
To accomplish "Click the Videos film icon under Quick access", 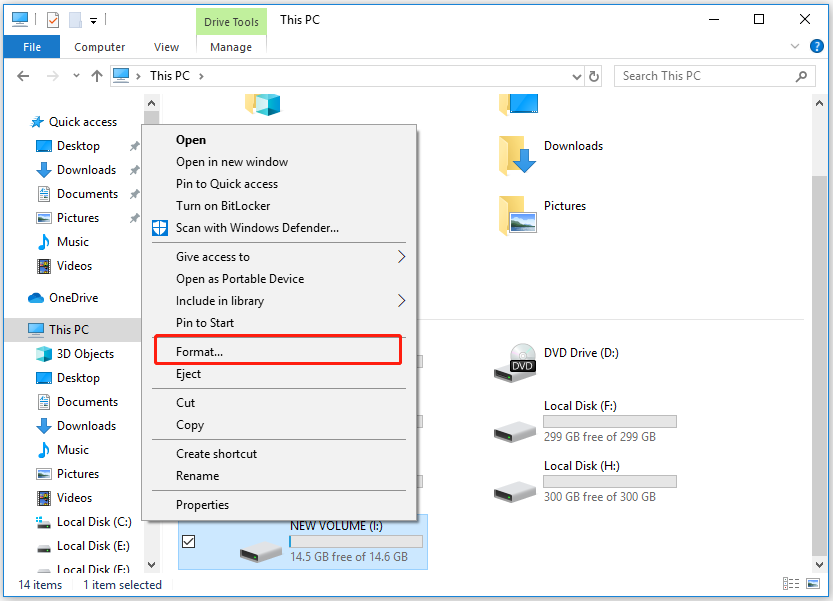I will click(44, 266).
